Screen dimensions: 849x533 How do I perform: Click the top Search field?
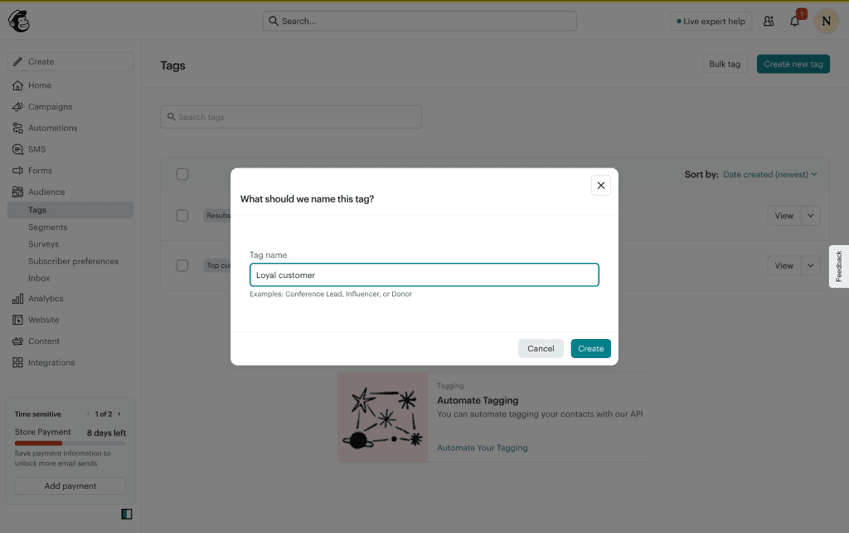(x=420, y=21)
